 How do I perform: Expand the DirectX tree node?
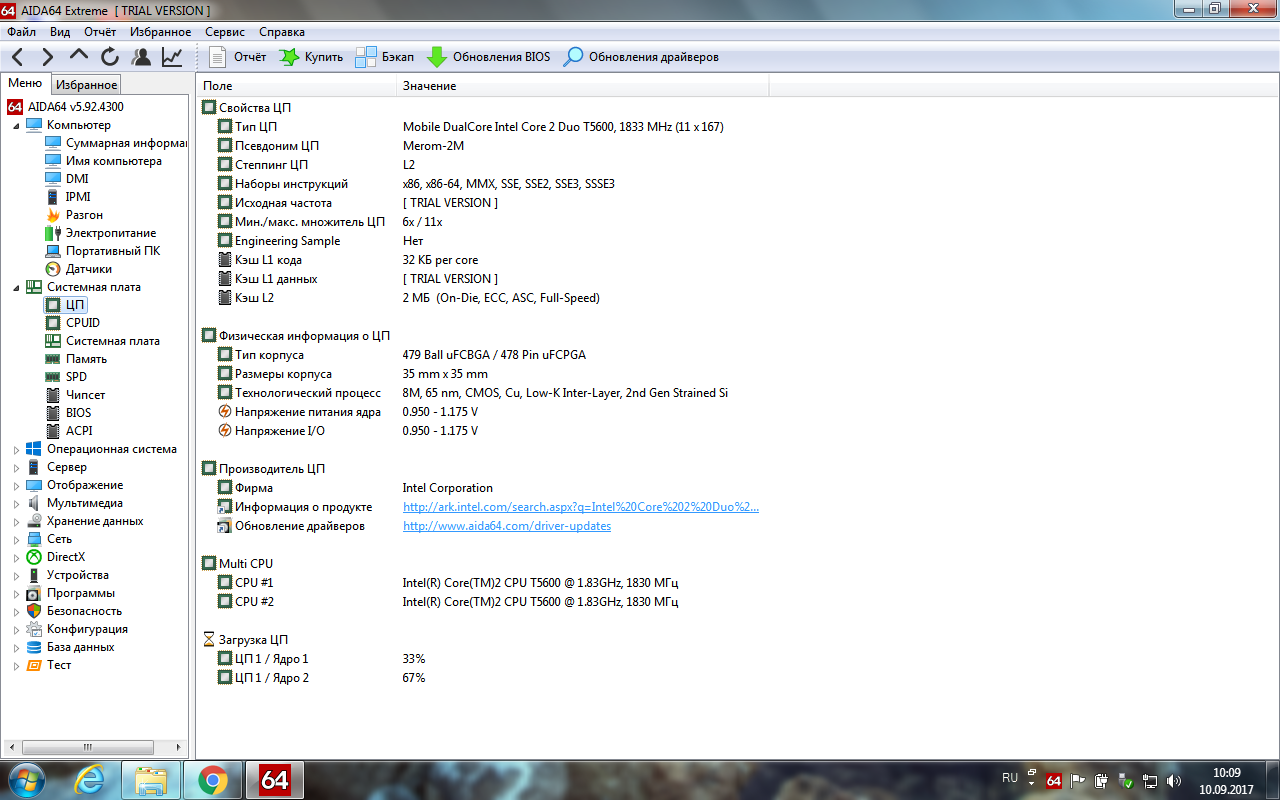(x=16, y=557)
